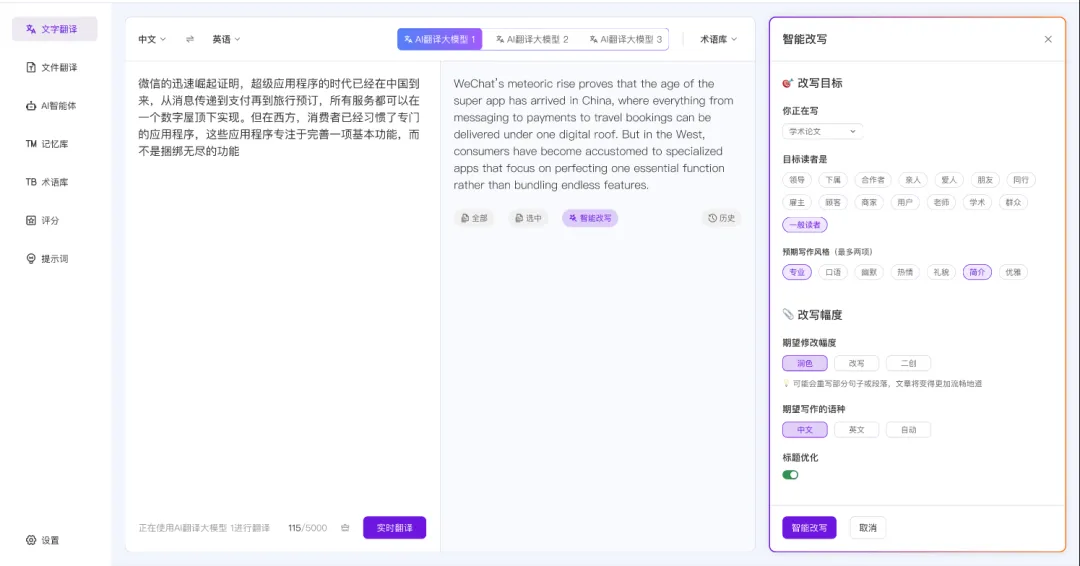Open 文件翻译 in the sidebar
Screen dimensions: 1080x566
click(54, 67)
